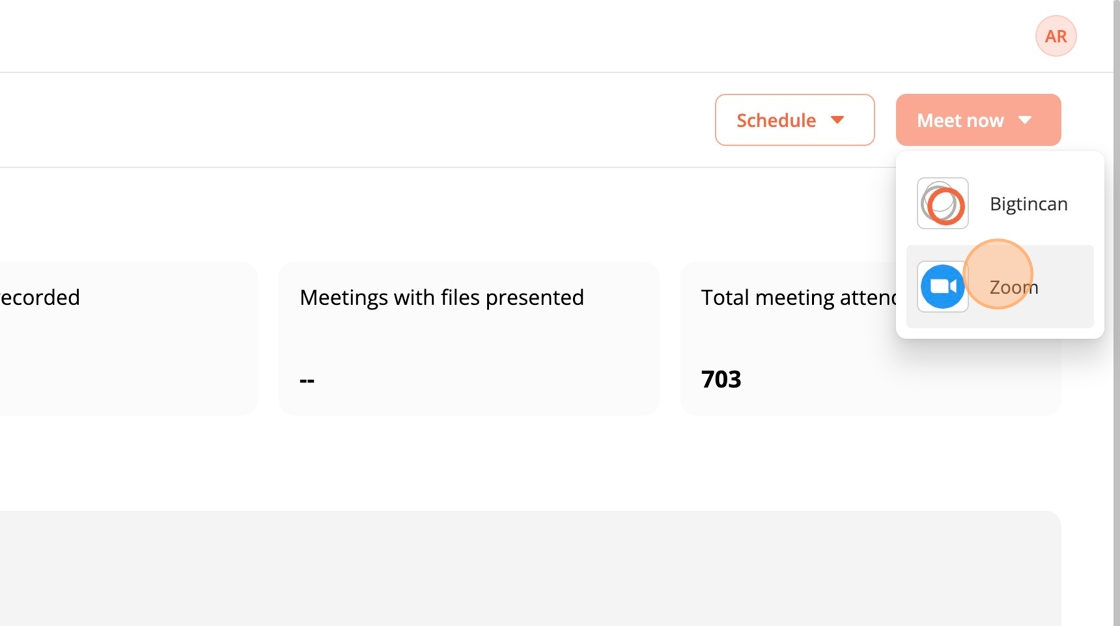Select the 703 attendees value
The height and width of the screenshot is (626, 1120).
721,379
